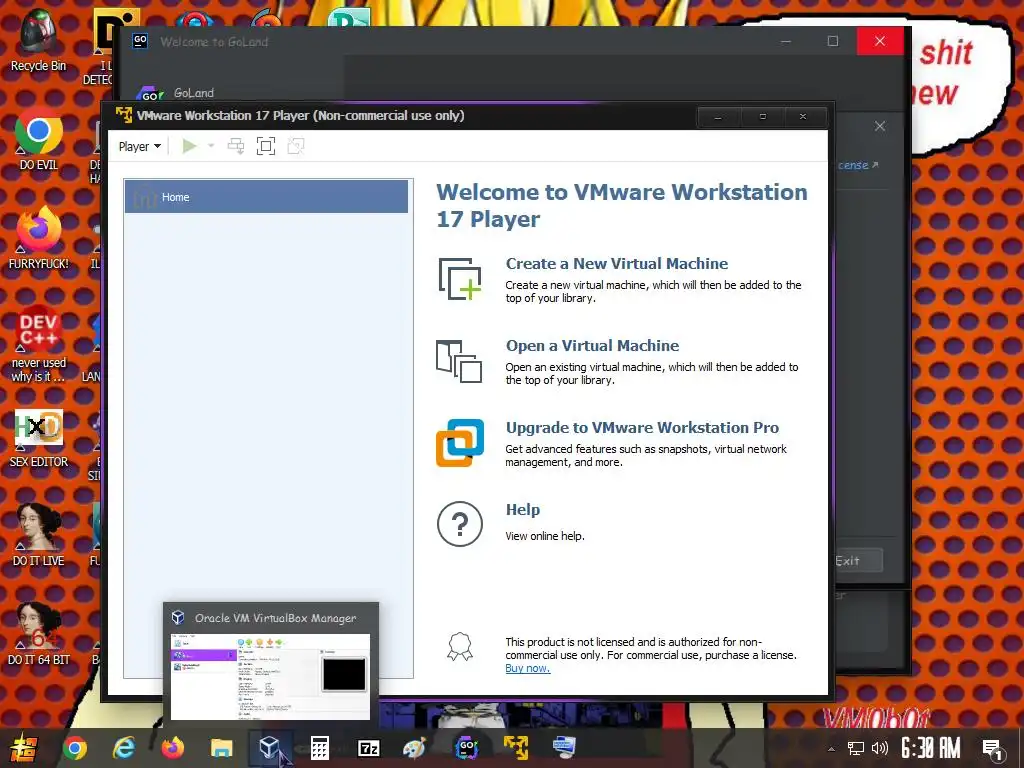Select the DO IT LIVE desktop icon

39,534
